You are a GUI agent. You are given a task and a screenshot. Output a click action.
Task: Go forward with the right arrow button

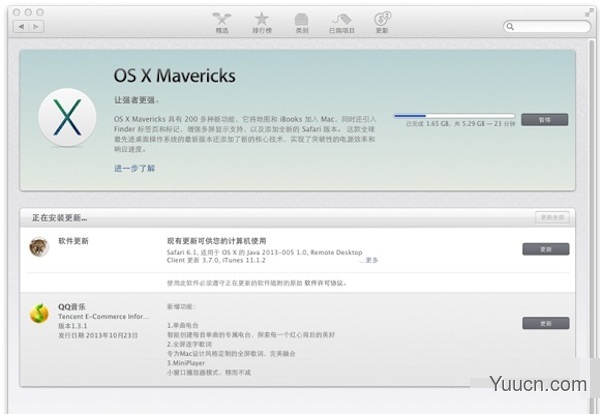(x=36, y=26)
